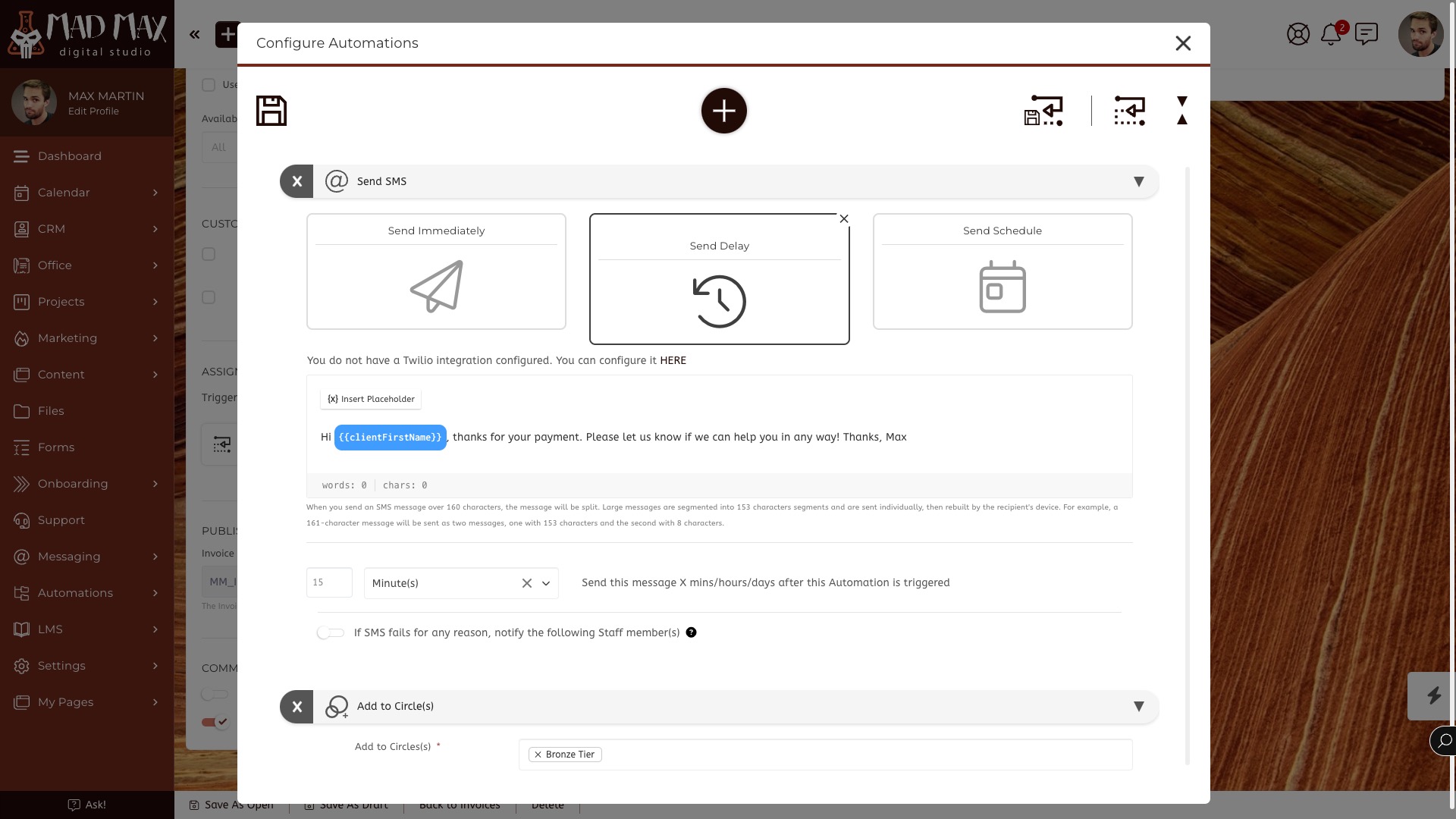
Task: Click the HERE Twilio configuration link
Action: (673, 360)
